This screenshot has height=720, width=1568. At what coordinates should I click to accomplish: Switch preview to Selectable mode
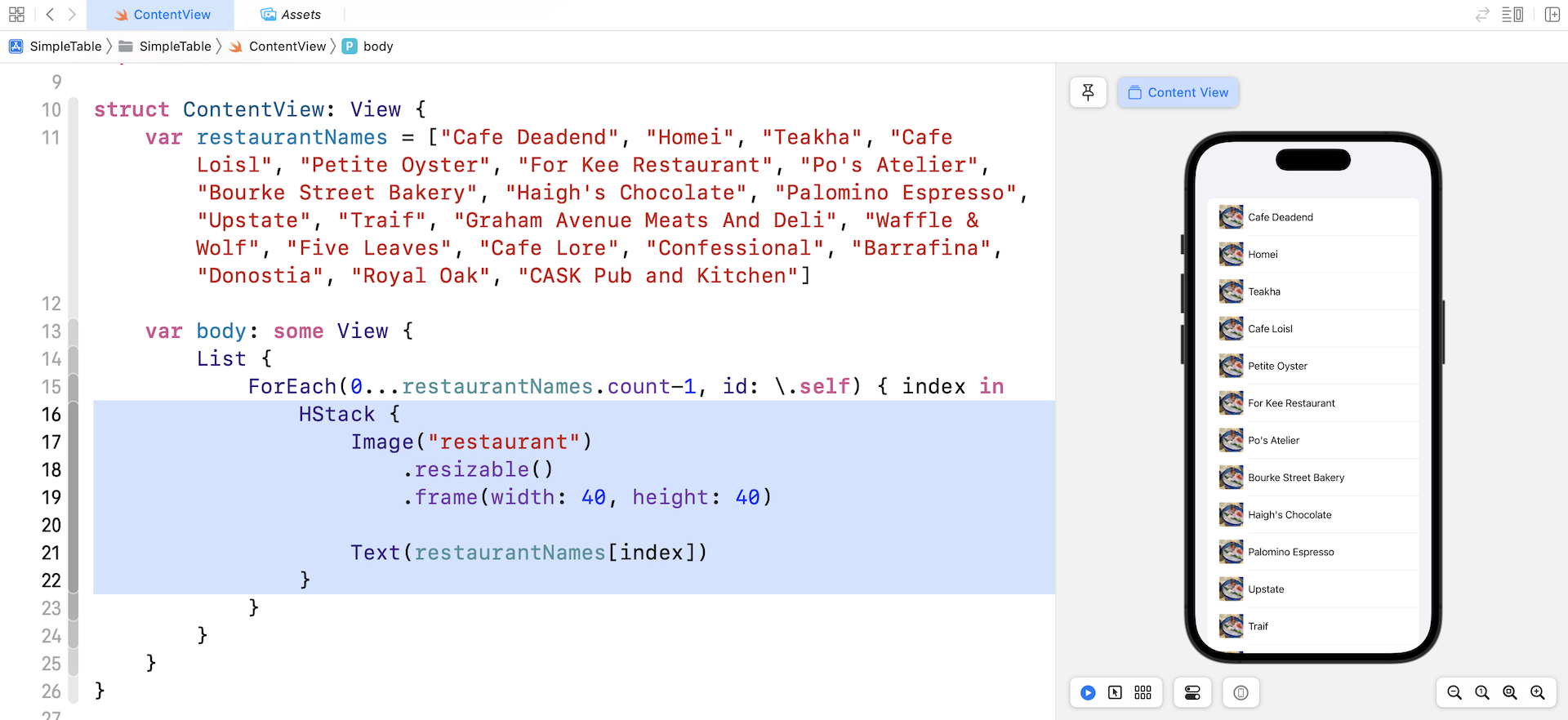tap(1115, 693)
